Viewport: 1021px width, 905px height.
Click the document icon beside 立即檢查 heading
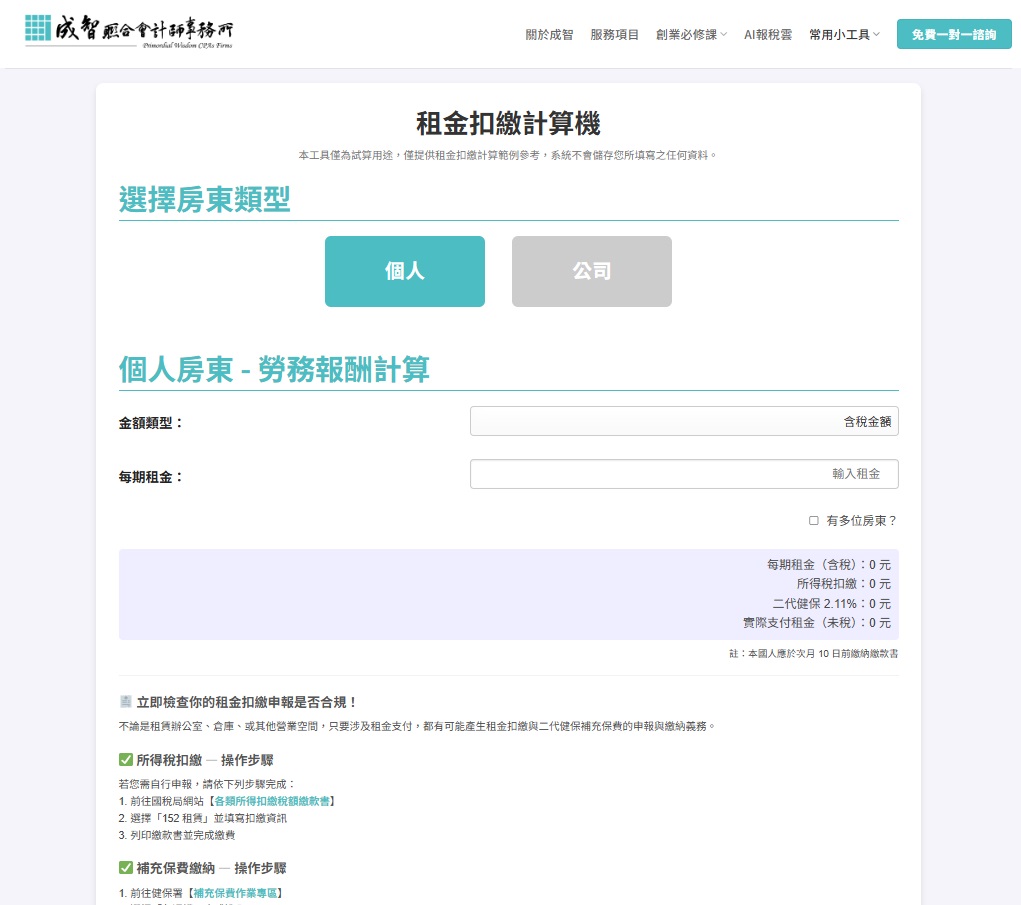pyautogui.click(x=125, y=703)
